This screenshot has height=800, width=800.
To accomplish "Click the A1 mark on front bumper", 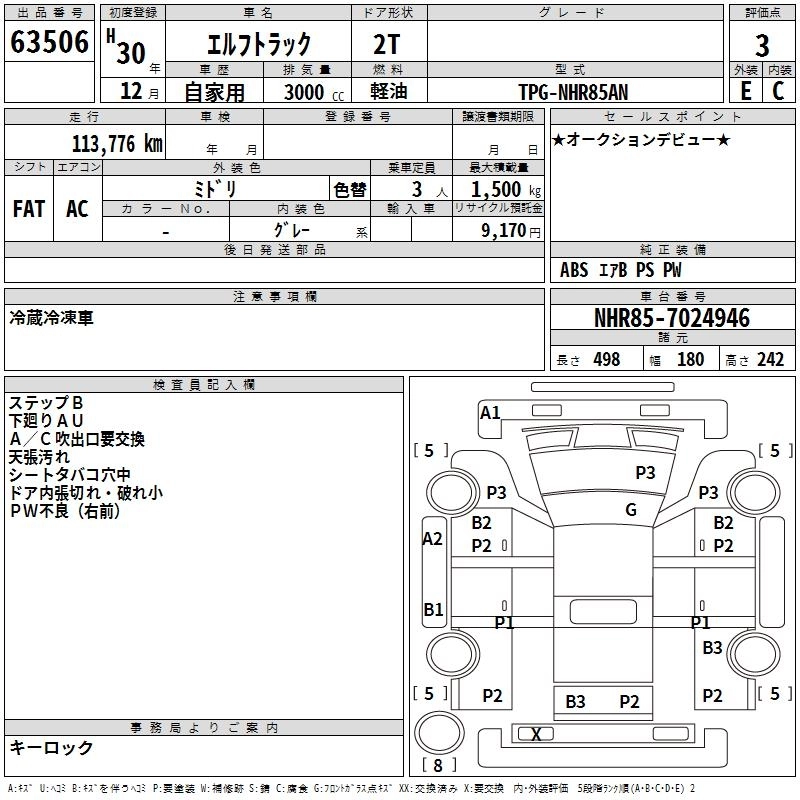I will 490,412.
